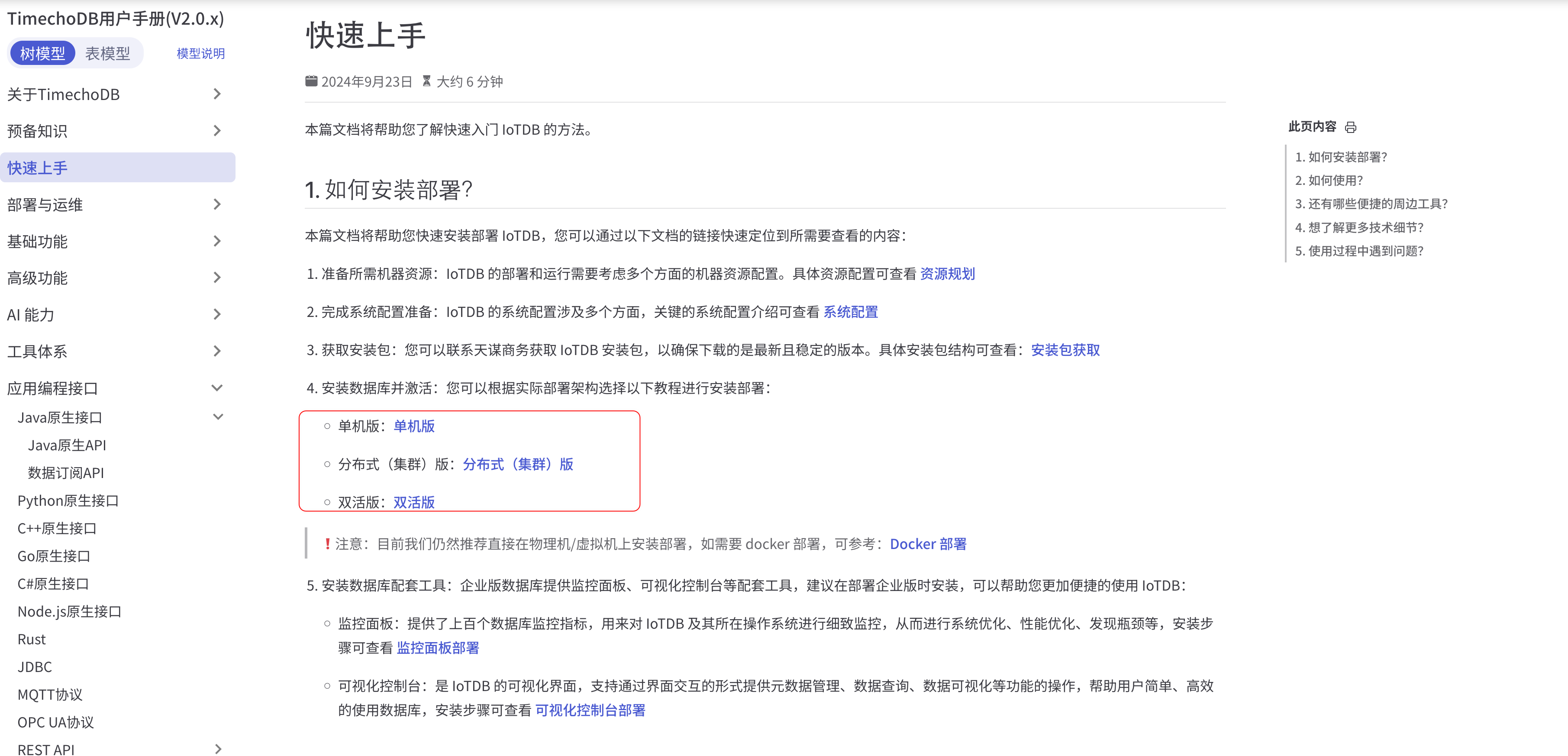The width and height of the screenshot is (1568, 756).
Task: Click the TimechoDB用户手册(V2.0.x) sidebar title
Action: tap(116, 18)
